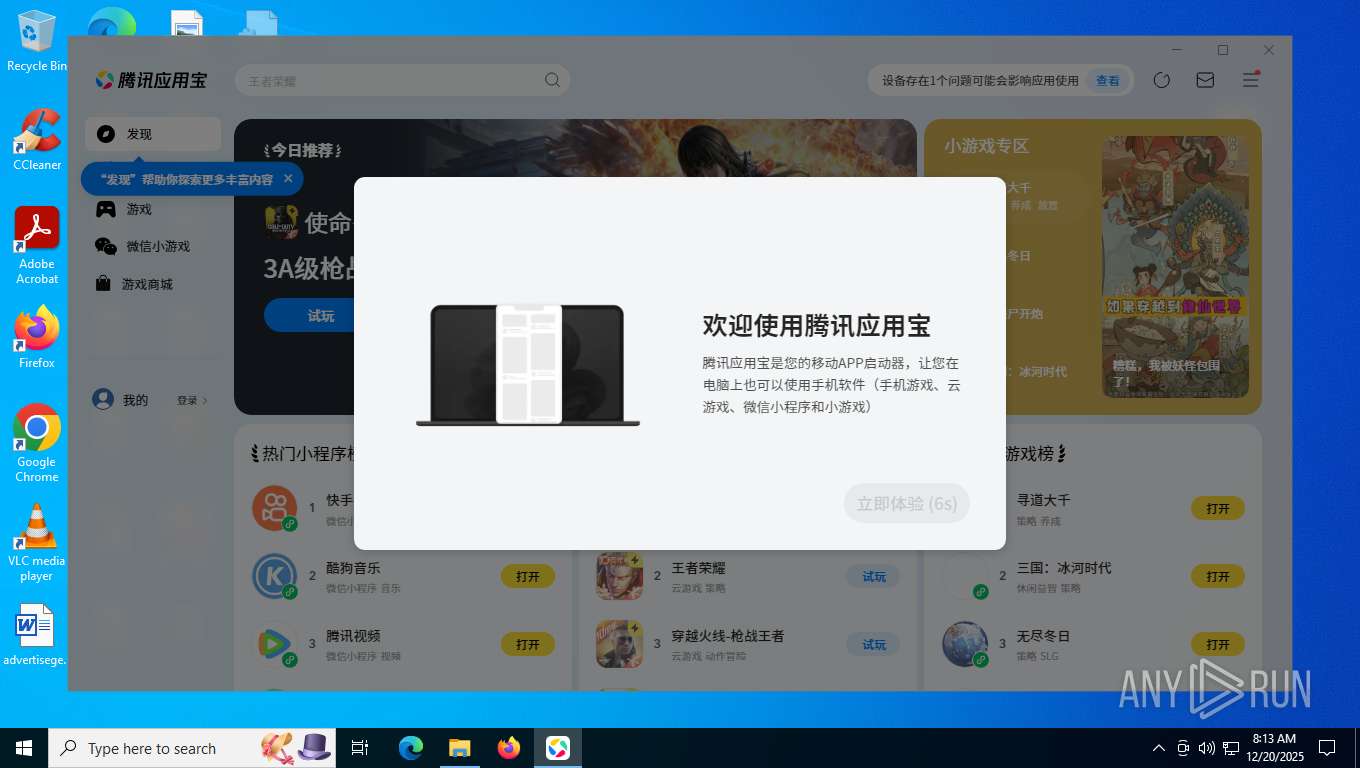The image size is (1360, 768).
Task: Click 打开 for 无尽冬日
Action: click(x=1218, y=644)
